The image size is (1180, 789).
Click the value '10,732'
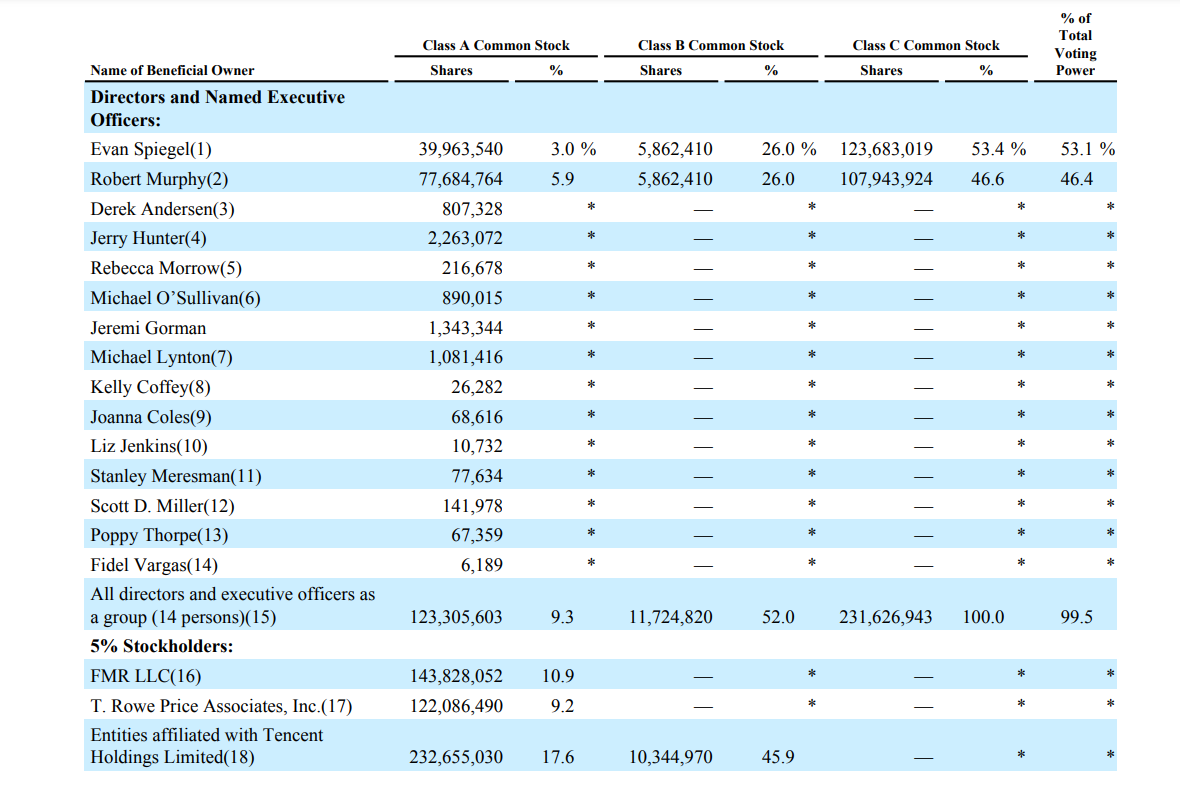[476, 446]
